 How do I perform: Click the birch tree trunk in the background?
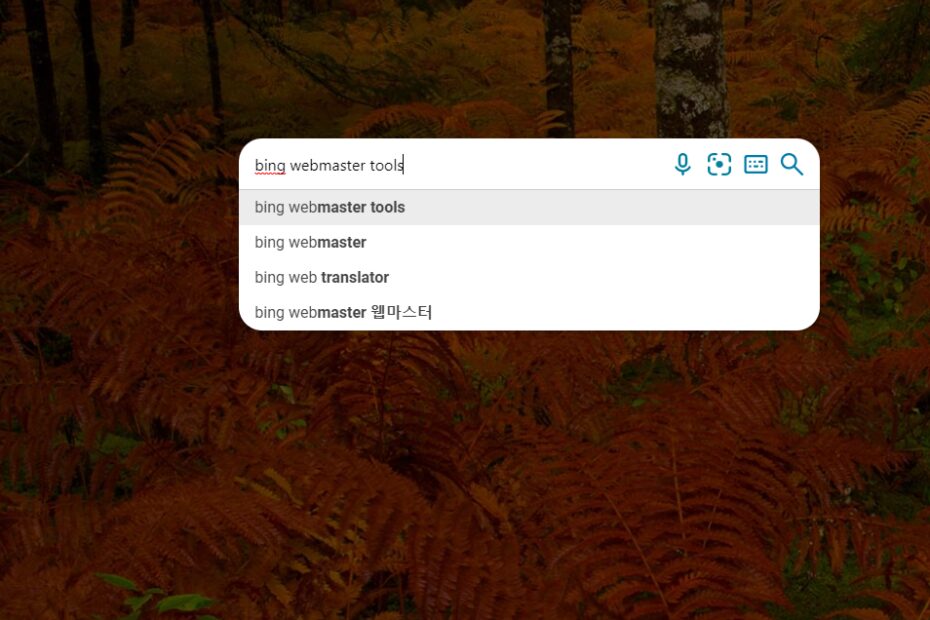click(691, 65)
